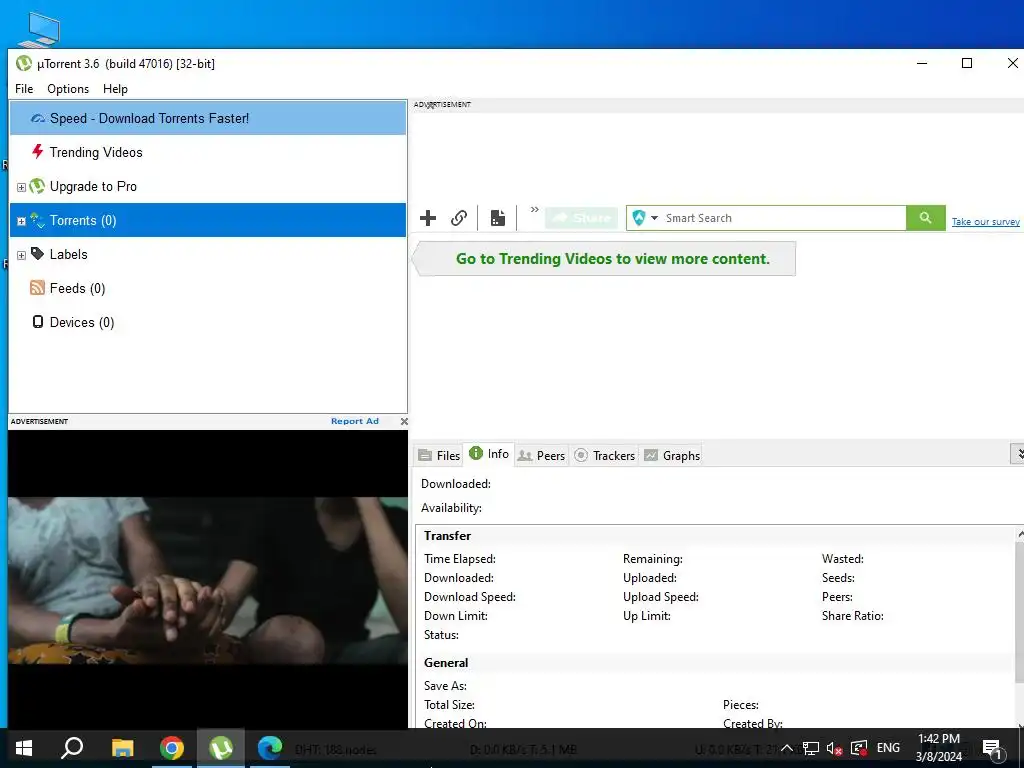This screenshot has width=1024, height=768.
Task: Click the Report Ad link
Action: click(x=355, y=421)
